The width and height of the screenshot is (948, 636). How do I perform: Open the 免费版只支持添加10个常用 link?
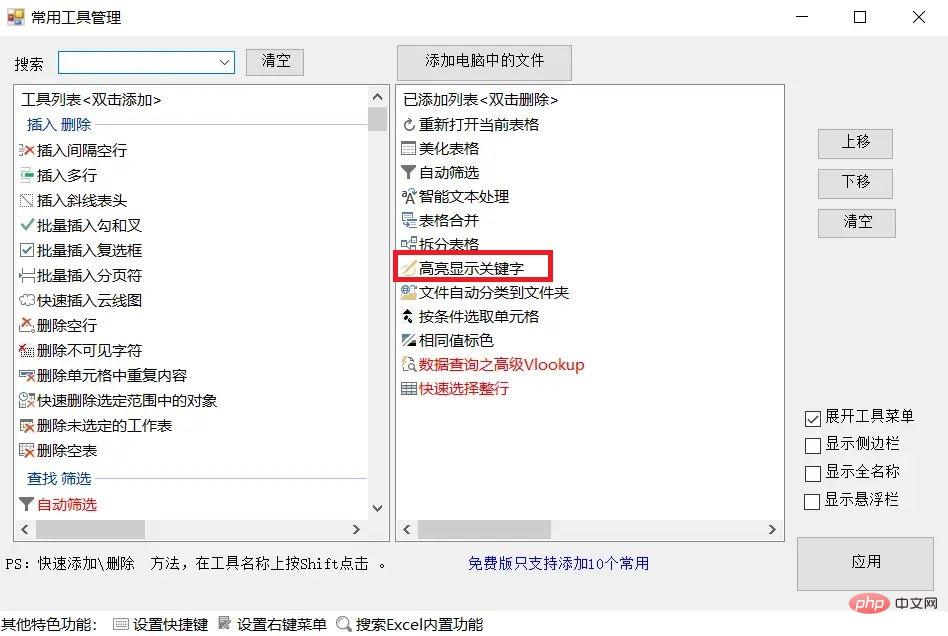(559, 563)
